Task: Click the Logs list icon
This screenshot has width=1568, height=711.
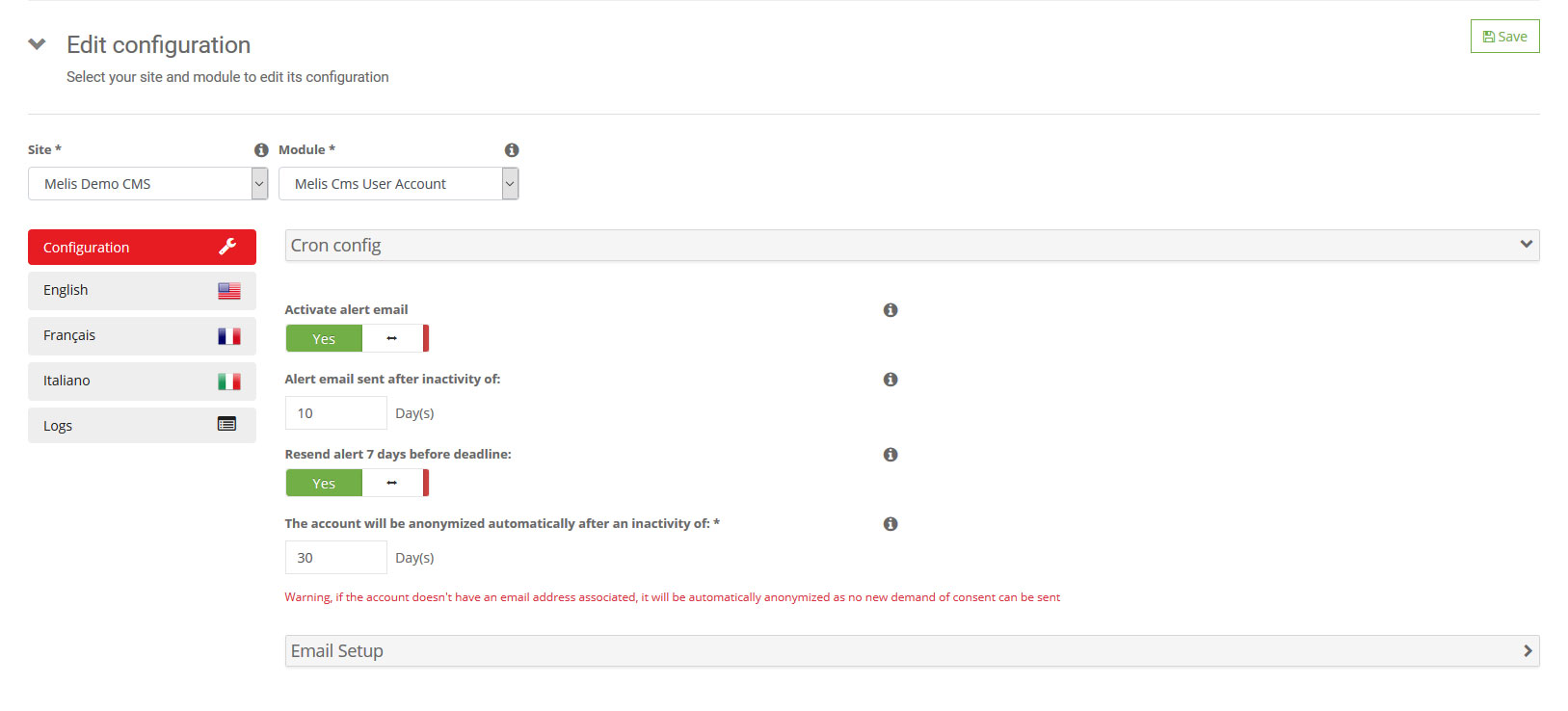Action: click(226, 424)
